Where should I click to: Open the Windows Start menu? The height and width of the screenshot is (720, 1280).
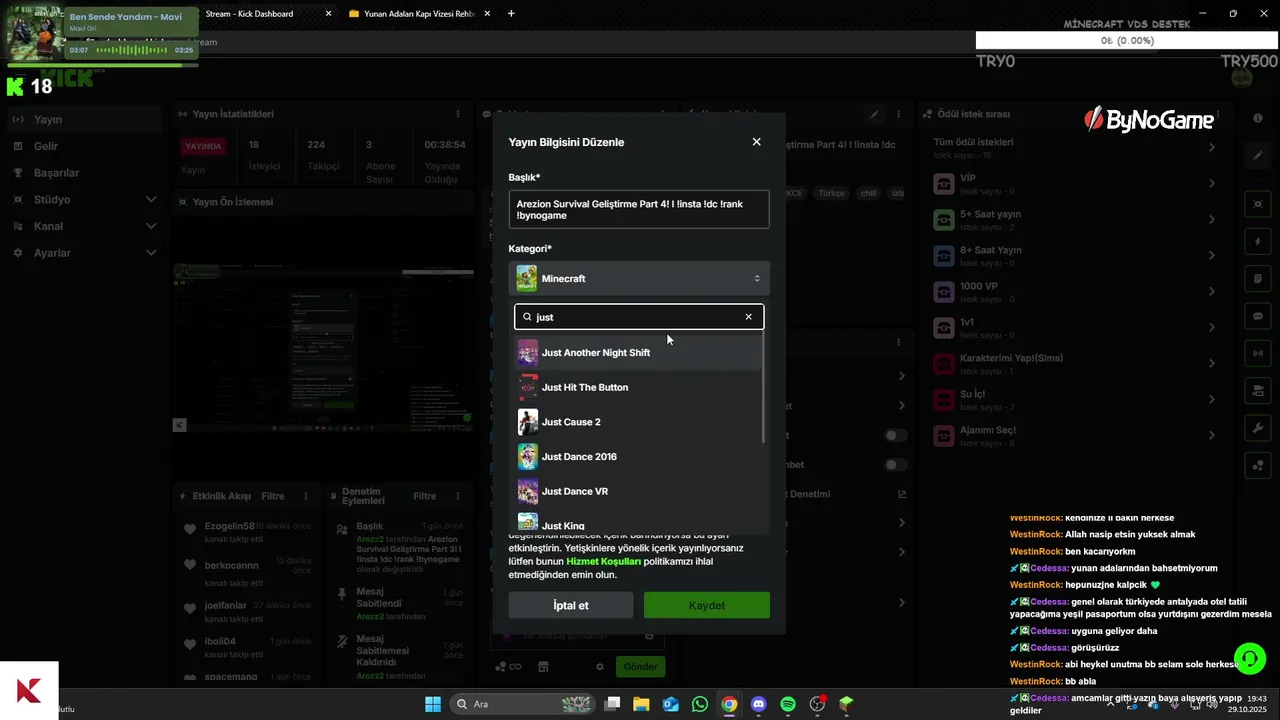point(433,704)
